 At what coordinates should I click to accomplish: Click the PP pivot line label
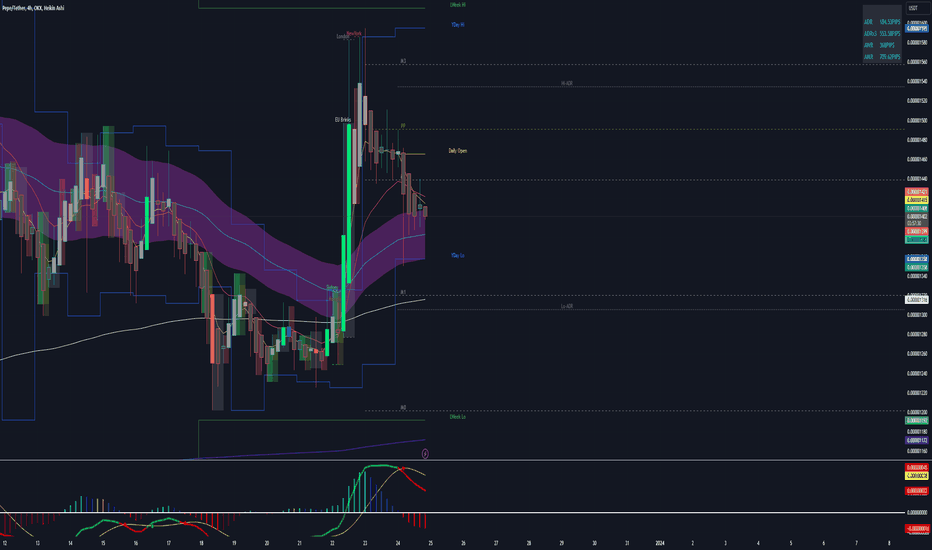click(x=403, y=126)
